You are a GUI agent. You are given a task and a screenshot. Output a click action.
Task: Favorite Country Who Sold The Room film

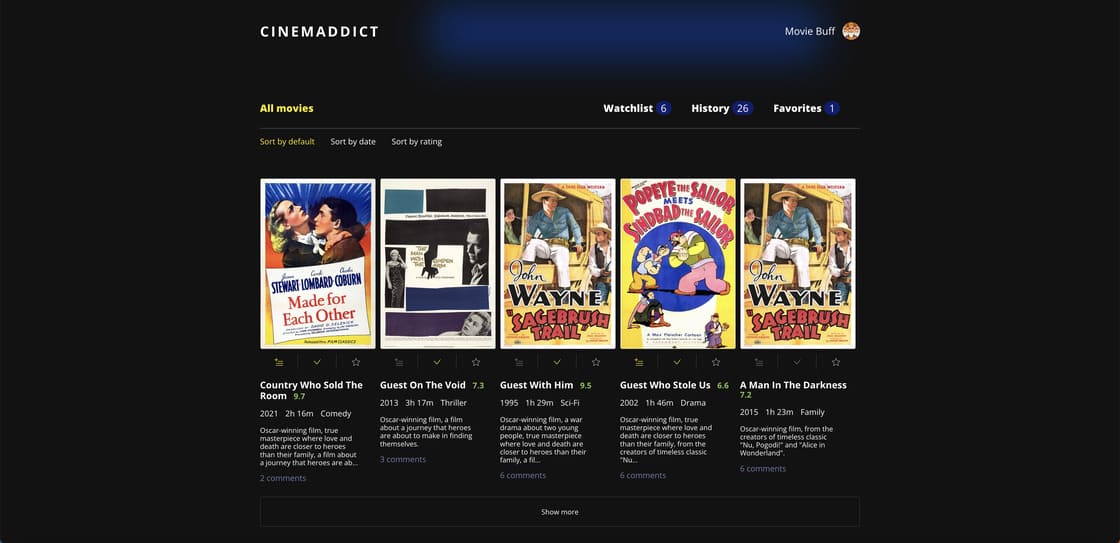(x=356, y=362)
